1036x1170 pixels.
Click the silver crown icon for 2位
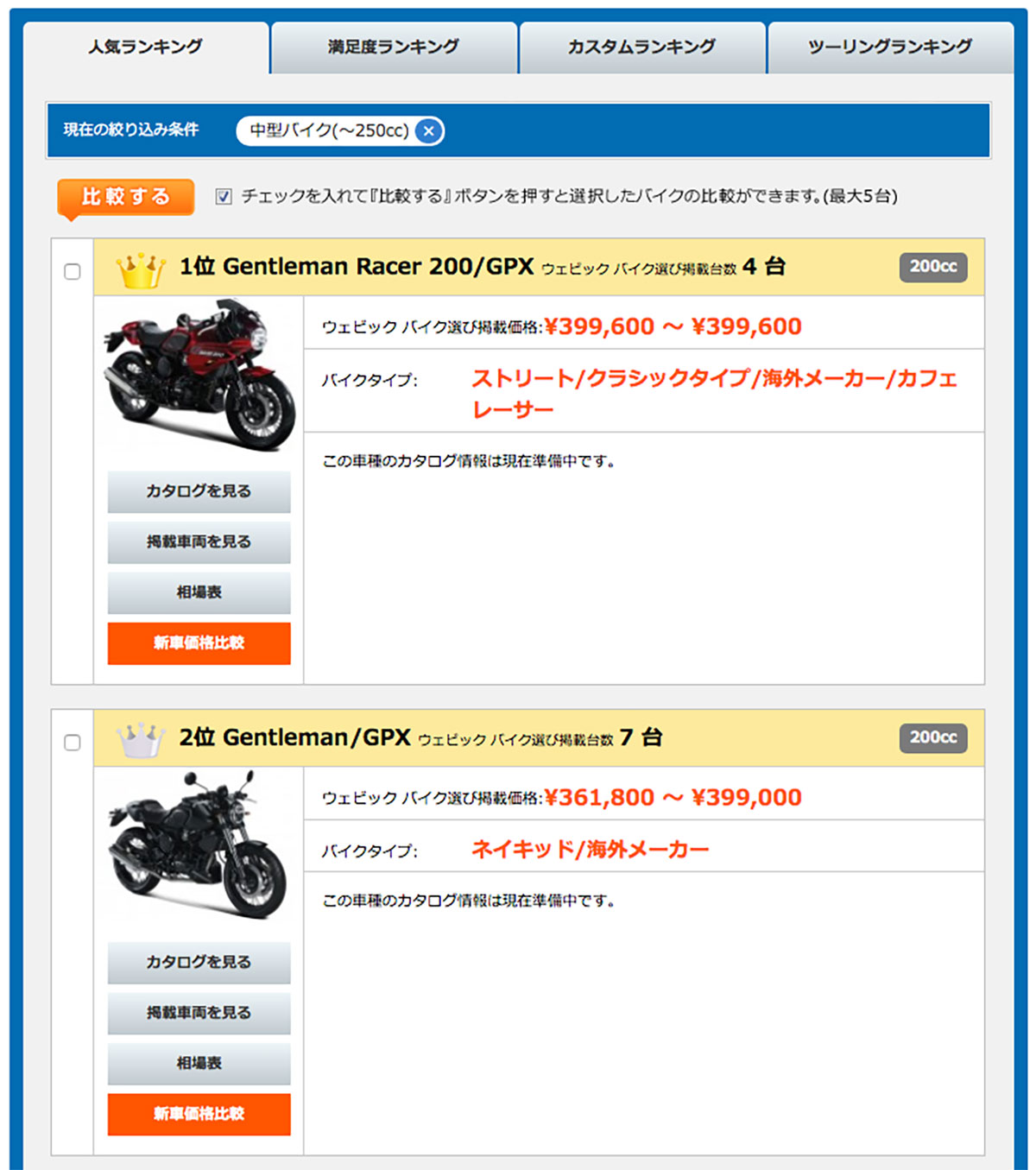click(140, 740)
